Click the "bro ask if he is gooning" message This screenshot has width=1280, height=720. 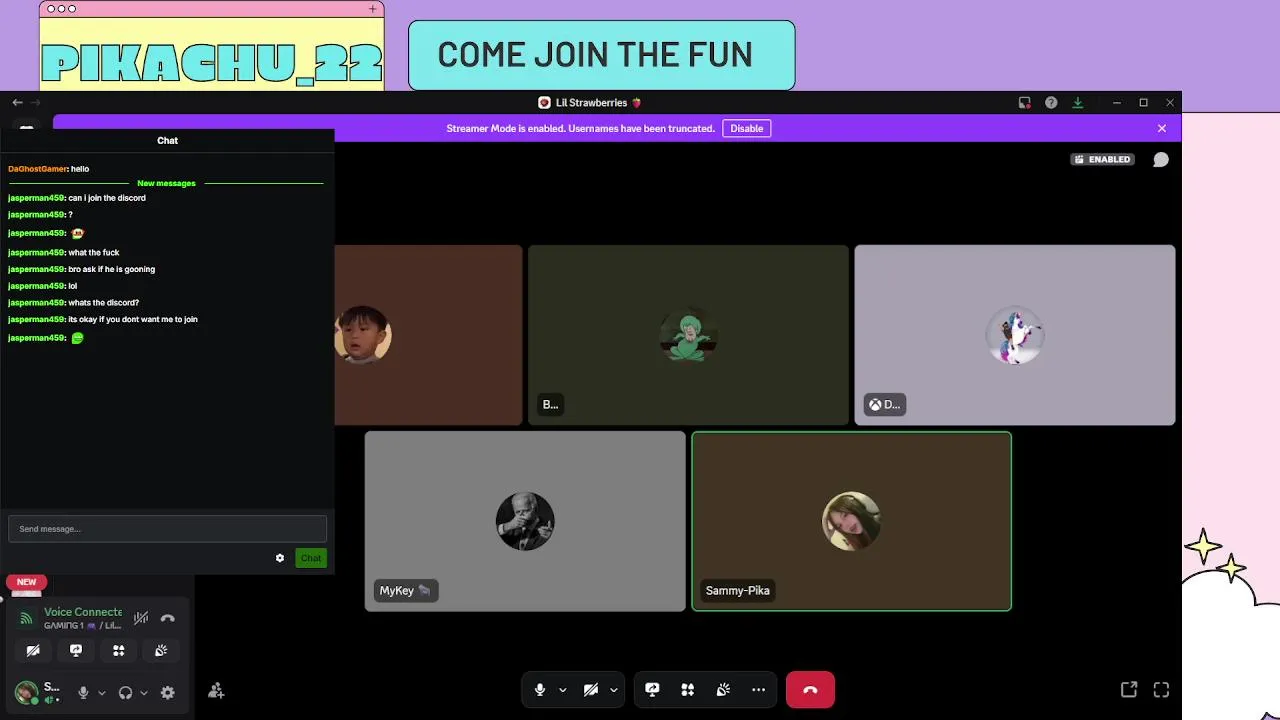[x=111, y=269]
